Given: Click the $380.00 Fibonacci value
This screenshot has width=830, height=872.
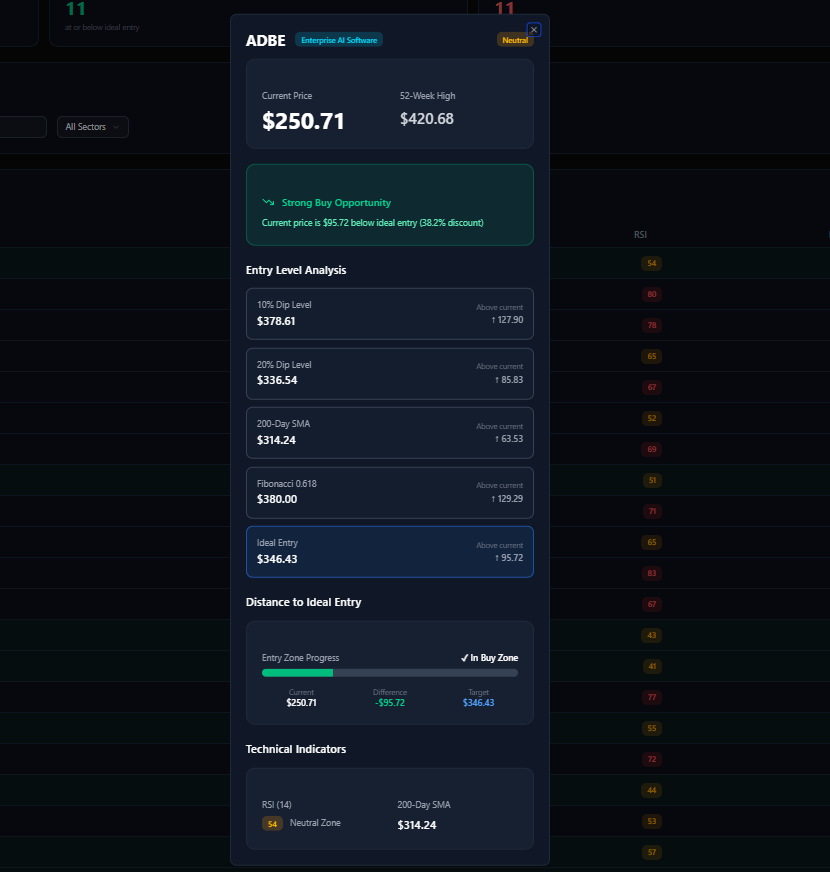Looking at the screenshot, I should 277,499.
